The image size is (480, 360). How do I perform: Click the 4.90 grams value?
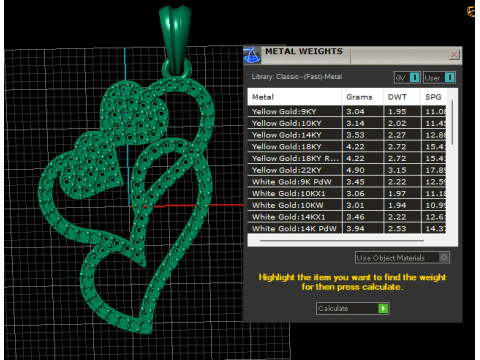point(355,170)
